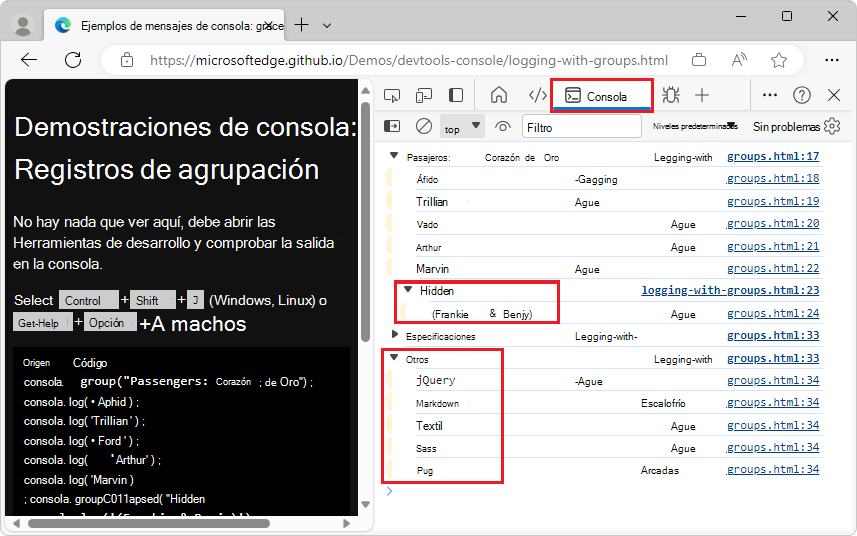Toggle the live expression eye icon

[x=503, y=127]
